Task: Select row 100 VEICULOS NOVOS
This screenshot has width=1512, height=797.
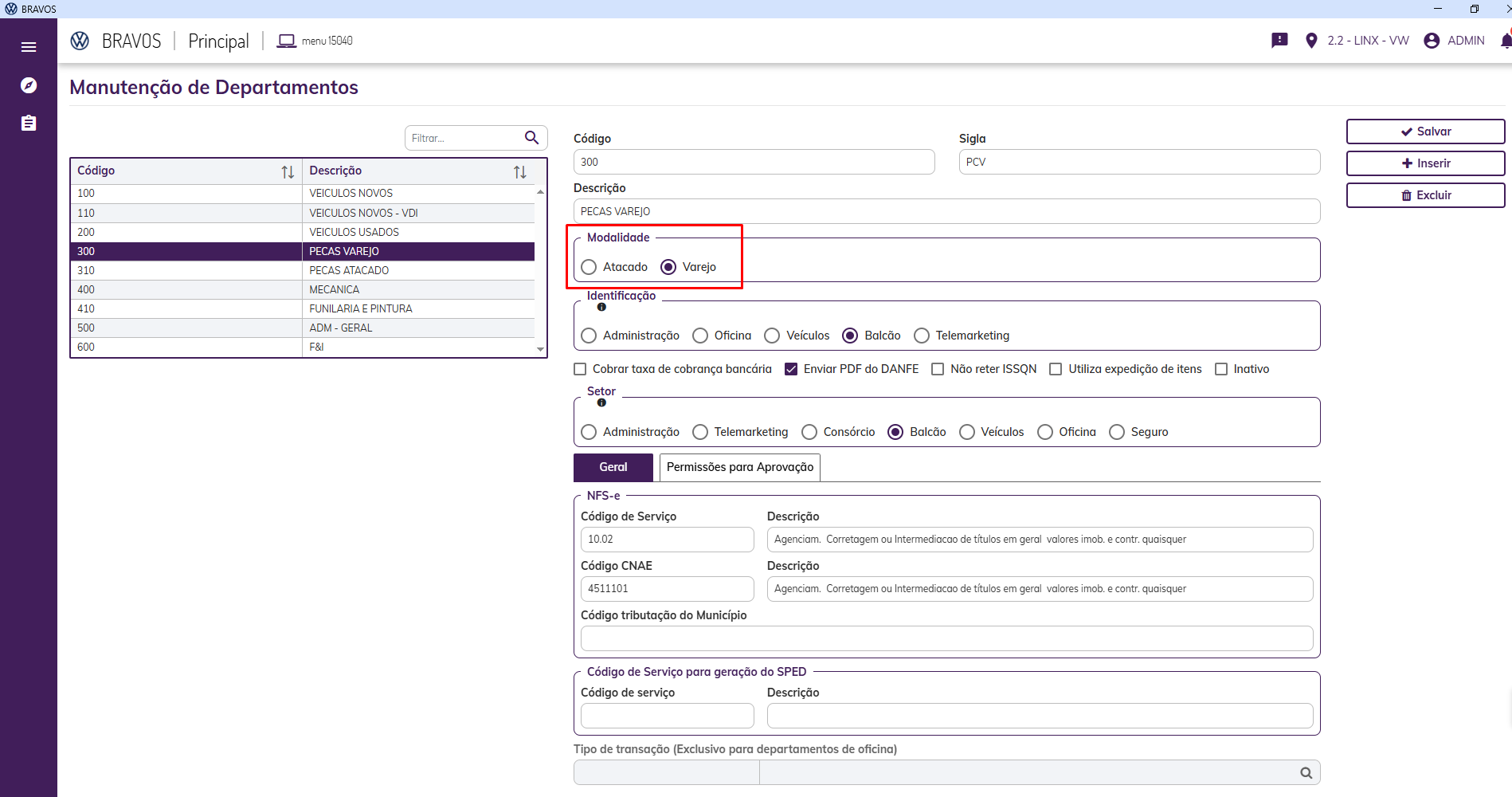Action: point(303,194)
